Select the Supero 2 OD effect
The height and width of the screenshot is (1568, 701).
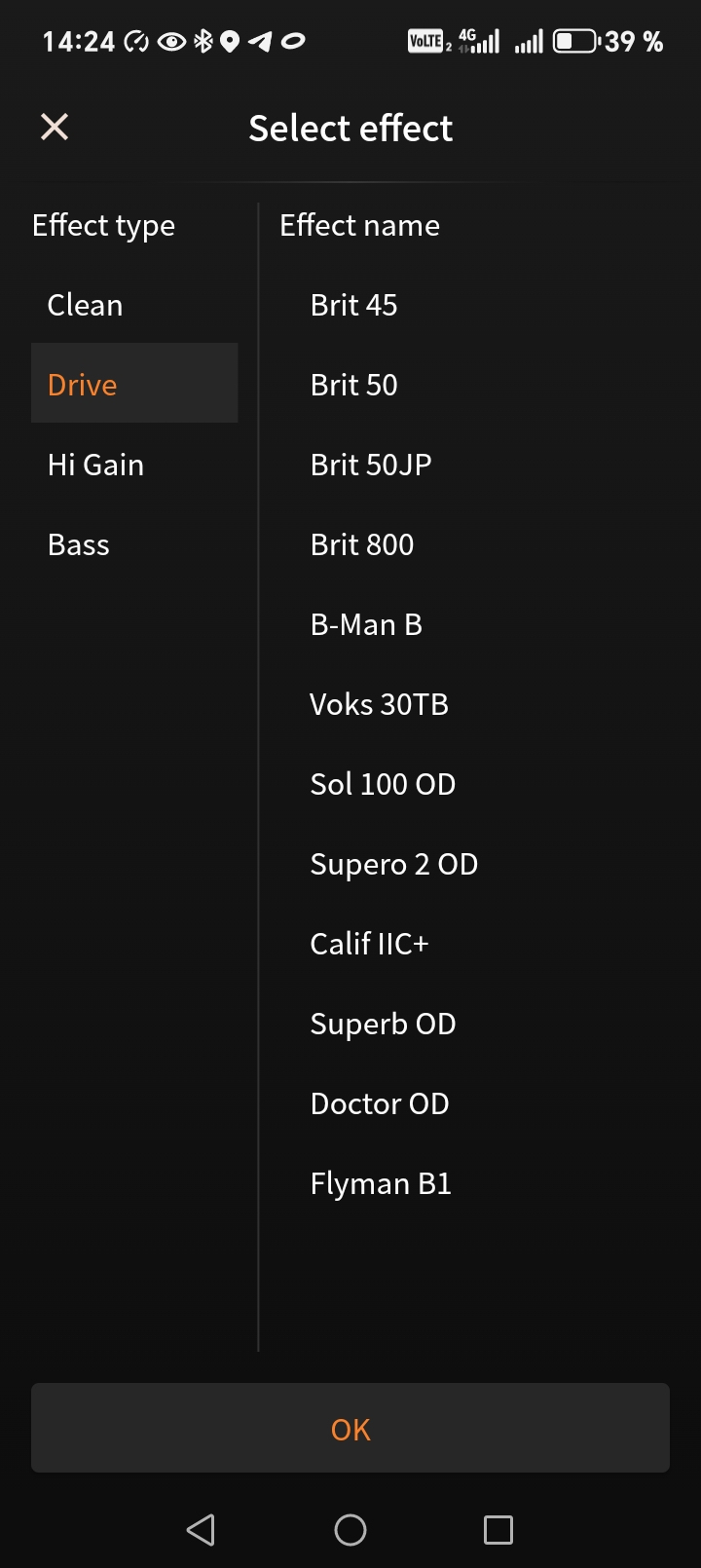pyautogui.click(x=393, y=864)
